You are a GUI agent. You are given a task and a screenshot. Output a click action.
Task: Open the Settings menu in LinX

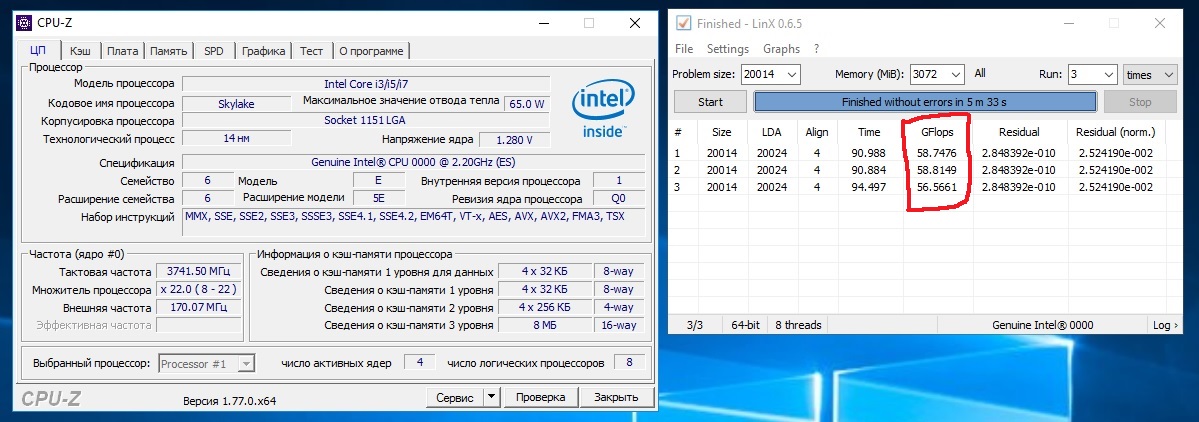click(x=728, y=49)
